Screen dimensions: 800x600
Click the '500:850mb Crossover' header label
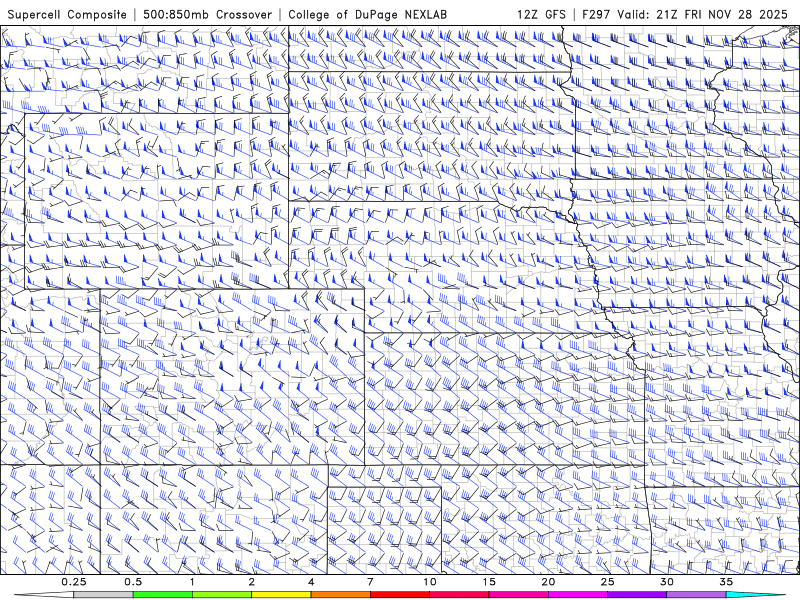tap(207, 14)
